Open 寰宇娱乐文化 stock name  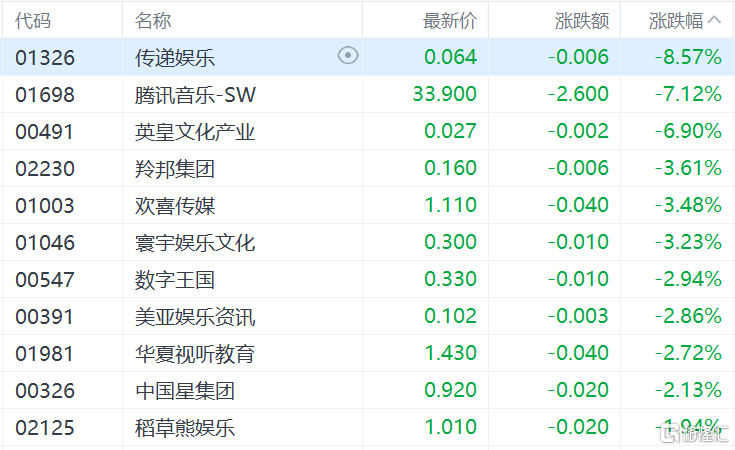click(195, 243)
